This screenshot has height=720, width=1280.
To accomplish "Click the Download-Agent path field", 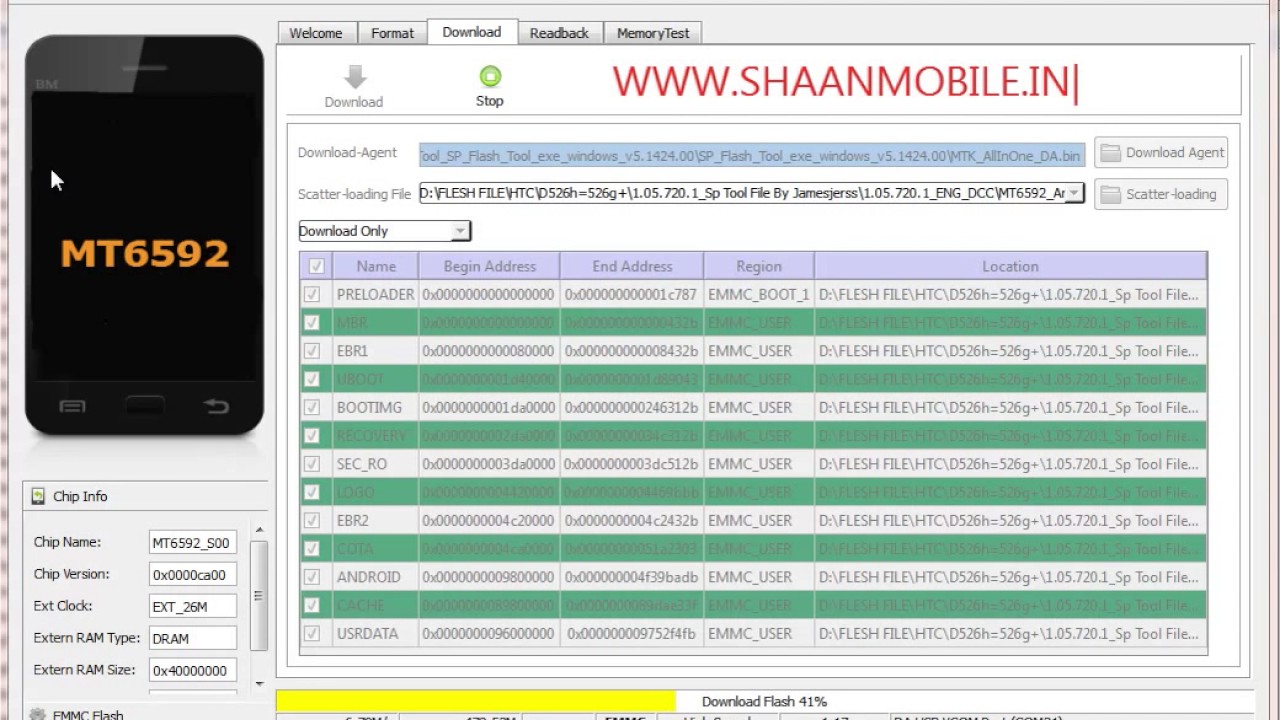I will coord(752,155).
